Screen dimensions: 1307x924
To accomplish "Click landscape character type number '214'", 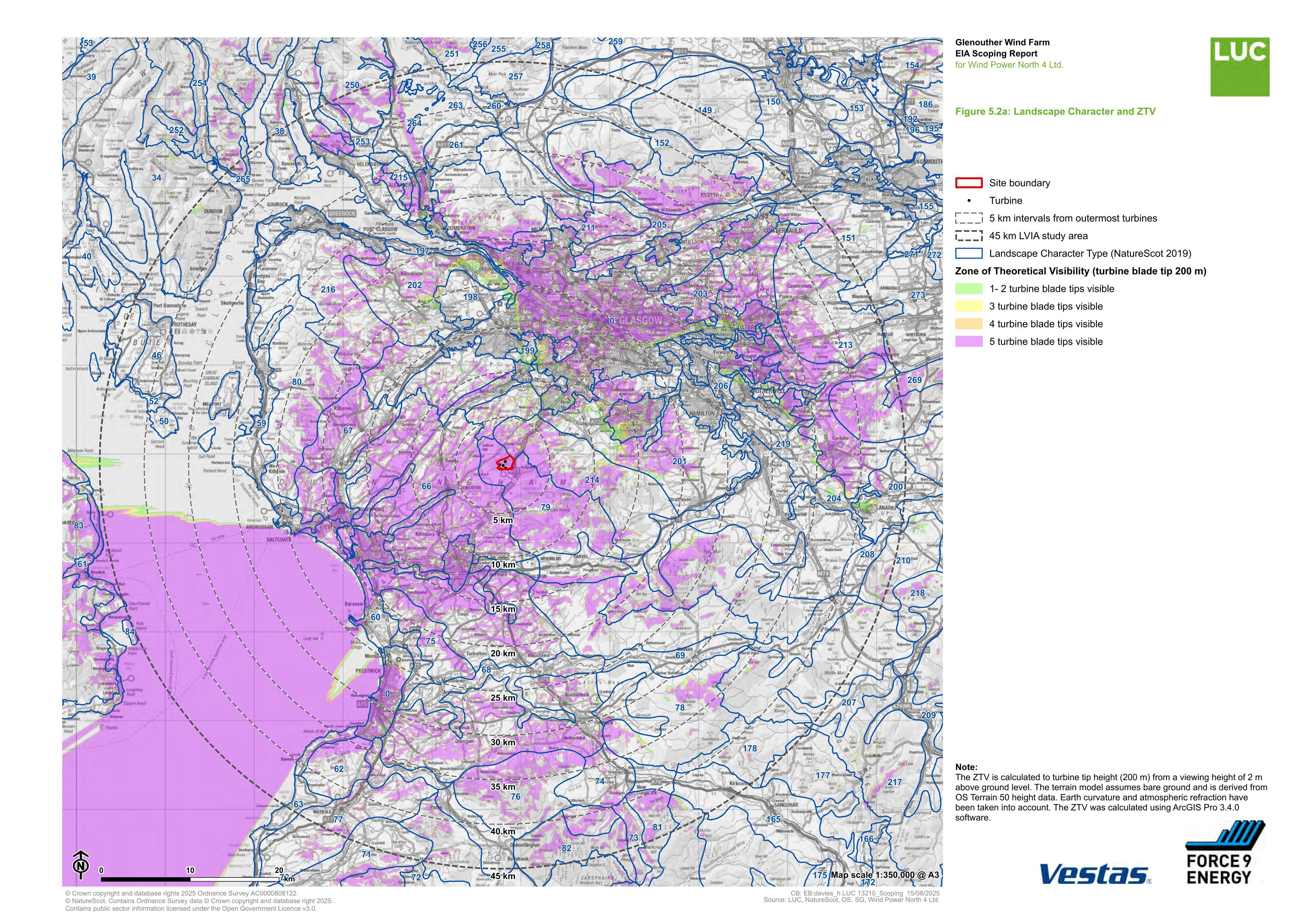I will (x=592, y=480).
